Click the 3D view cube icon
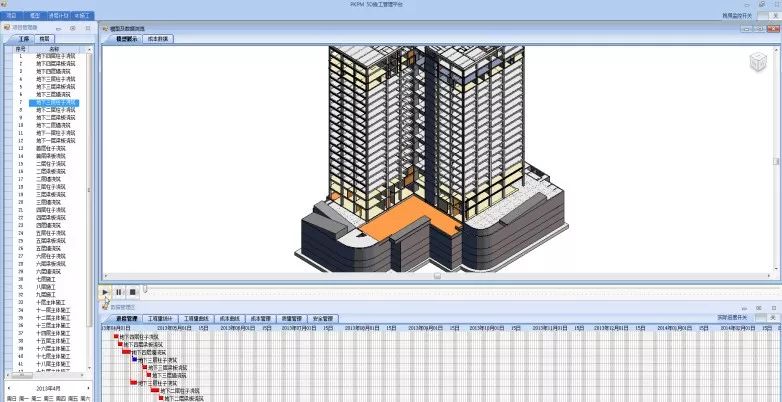This screenshot has width=782, height=402. coord(758,62)
